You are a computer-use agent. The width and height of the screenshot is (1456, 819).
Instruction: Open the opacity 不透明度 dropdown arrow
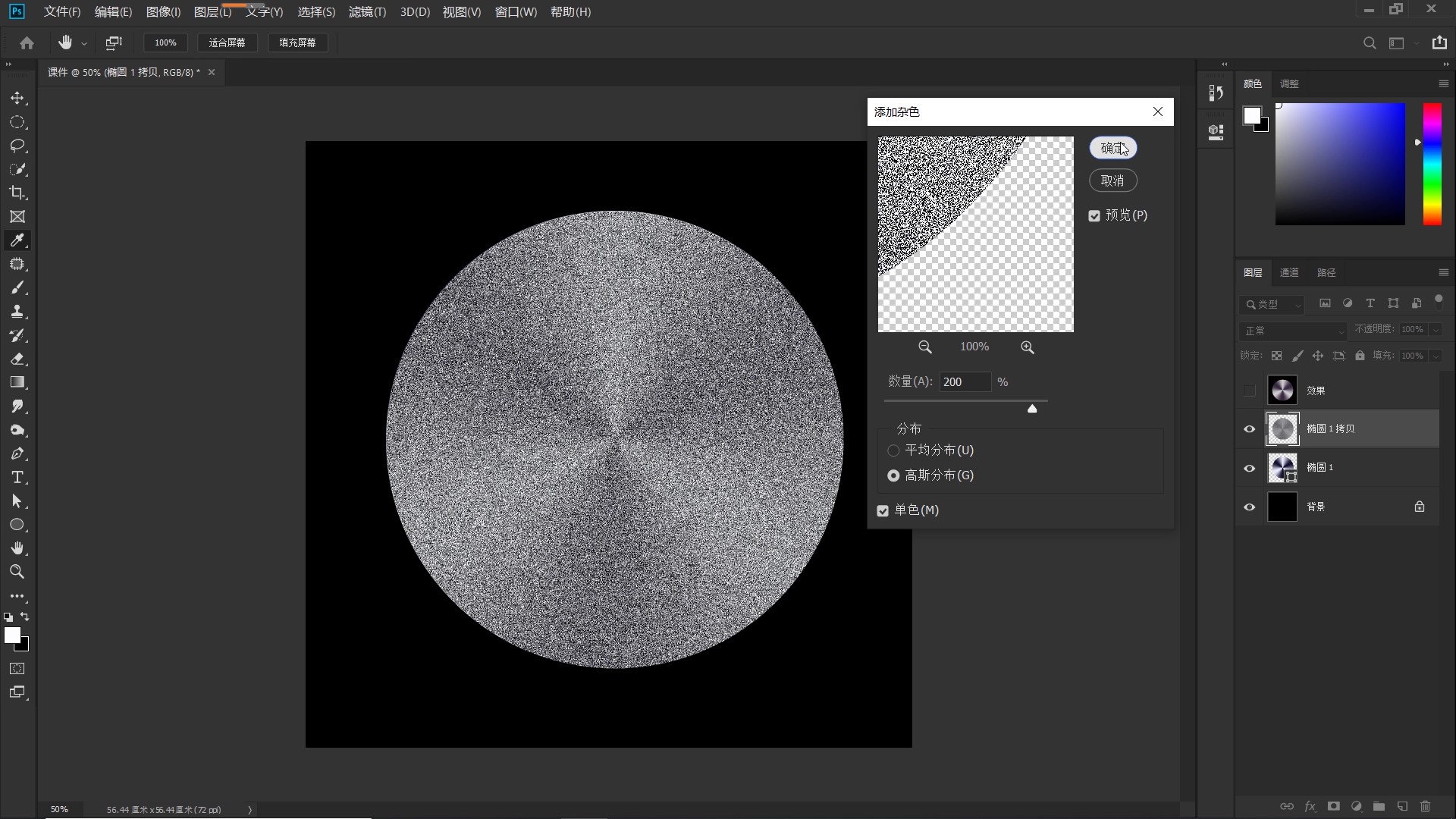(1436, 329)
